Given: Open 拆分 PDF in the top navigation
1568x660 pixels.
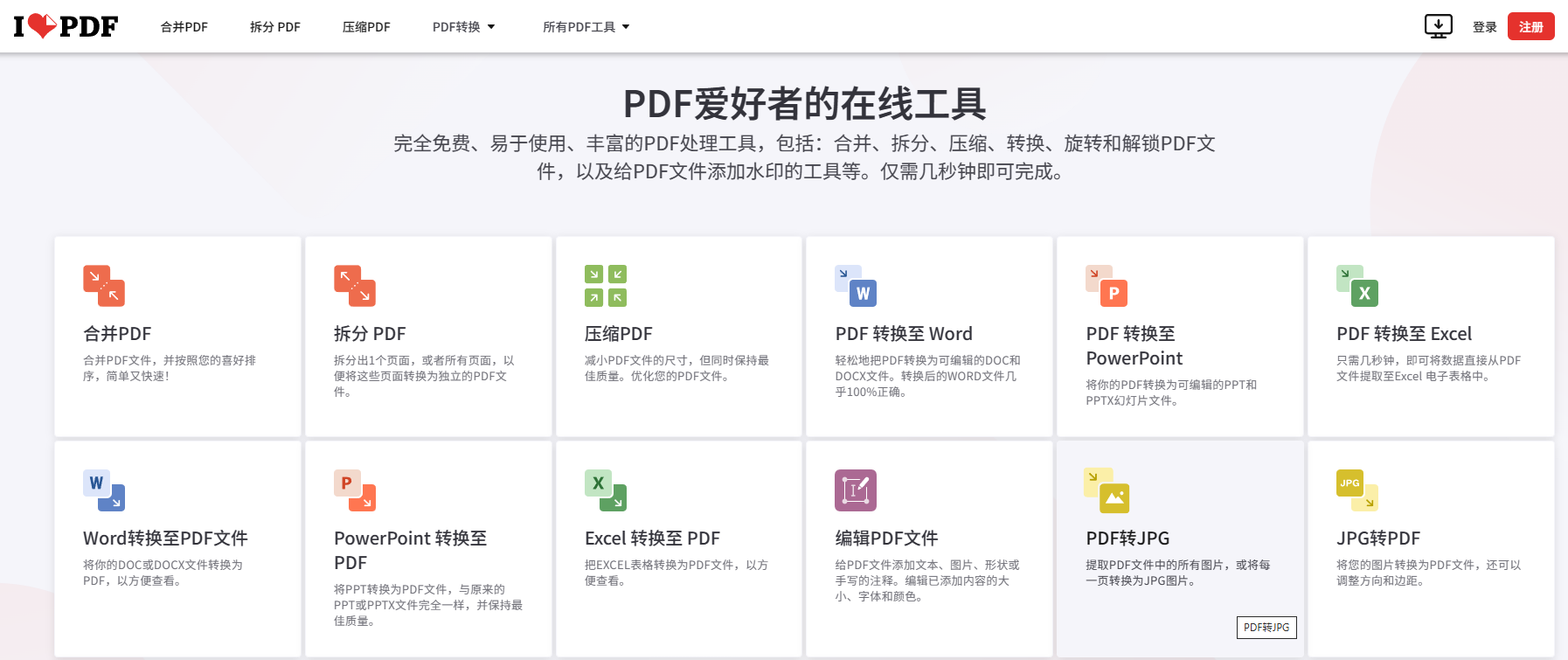Looking at the screenshot, I should 275,27.
